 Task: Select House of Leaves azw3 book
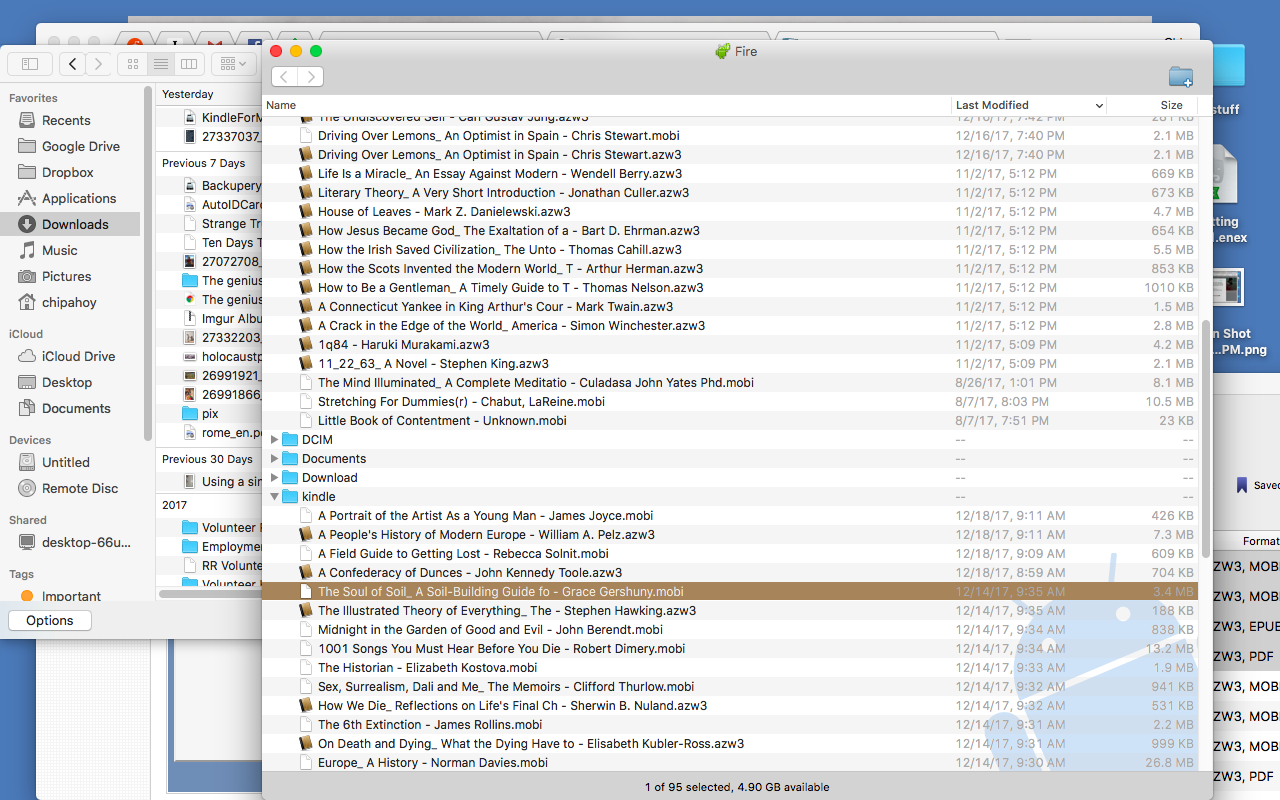(444, 211)
